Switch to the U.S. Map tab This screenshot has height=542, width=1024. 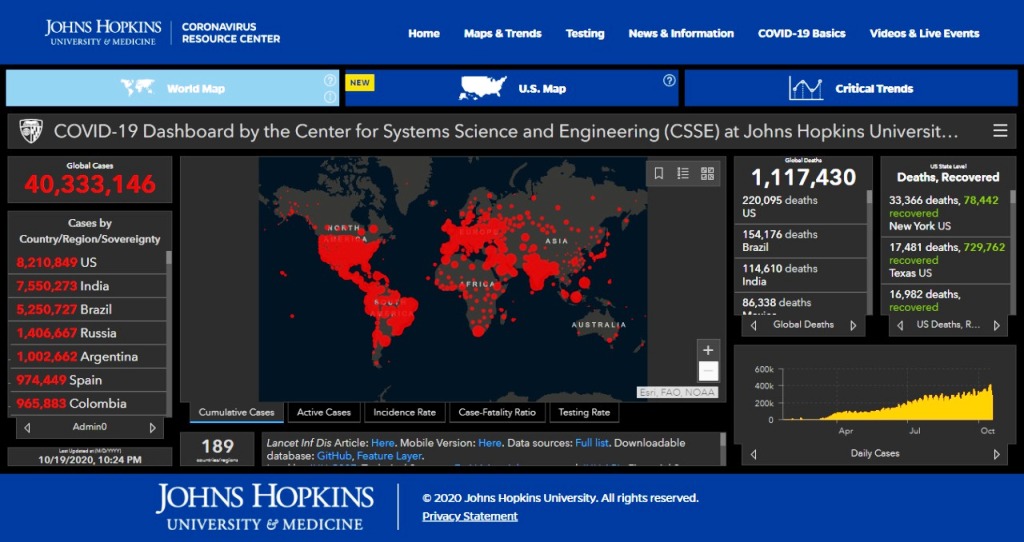click(512, 88)
